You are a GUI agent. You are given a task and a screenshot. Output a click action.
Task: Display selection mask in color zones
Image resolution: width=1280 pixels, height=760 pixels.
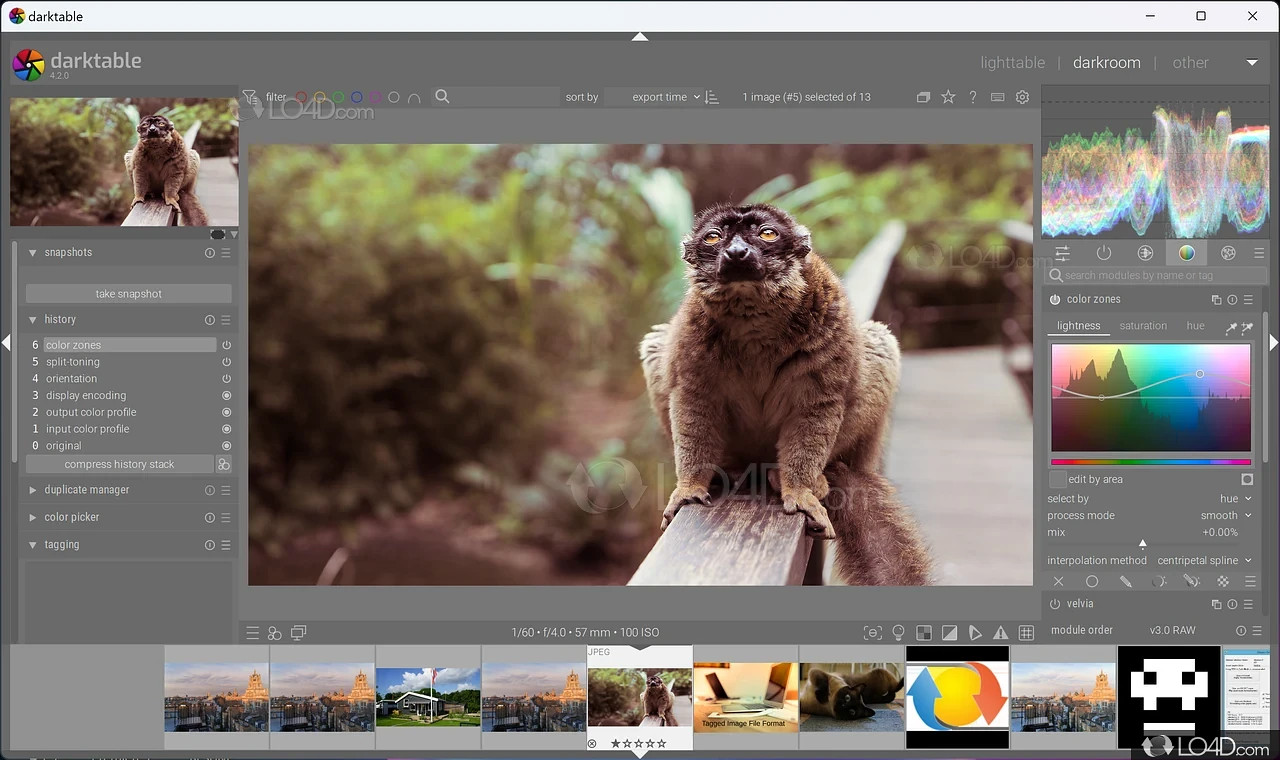pos(1247,480)
